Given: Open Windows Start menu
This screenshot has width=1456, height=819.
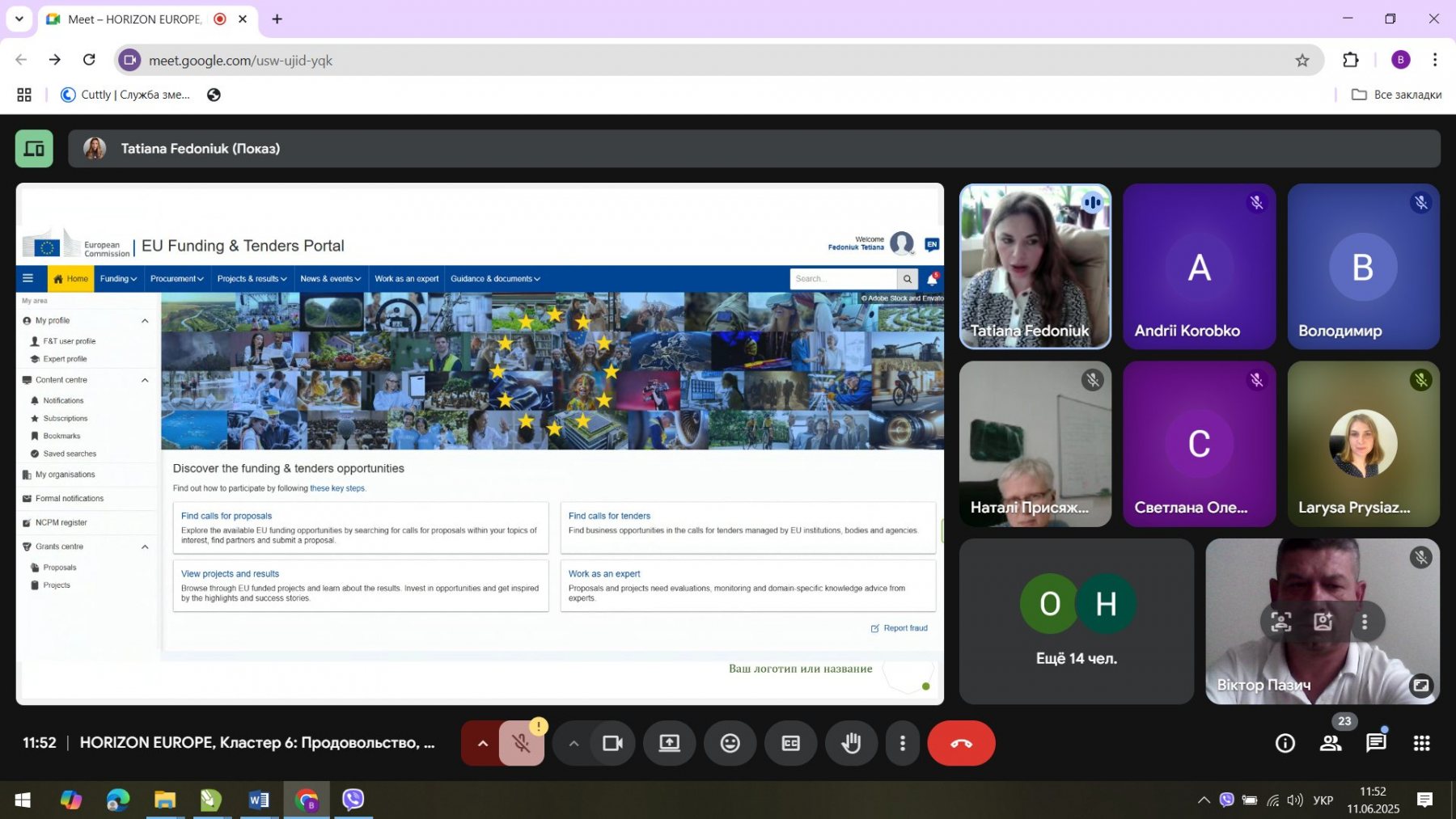Looking at the screenshot, I should point(23,800).
